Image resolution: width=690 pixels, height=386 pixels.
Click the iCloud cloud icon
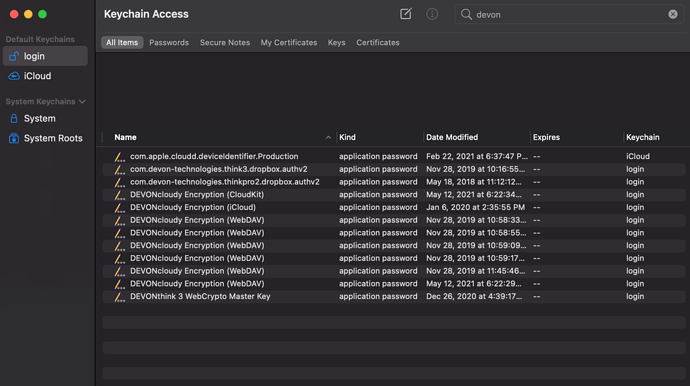14,76
